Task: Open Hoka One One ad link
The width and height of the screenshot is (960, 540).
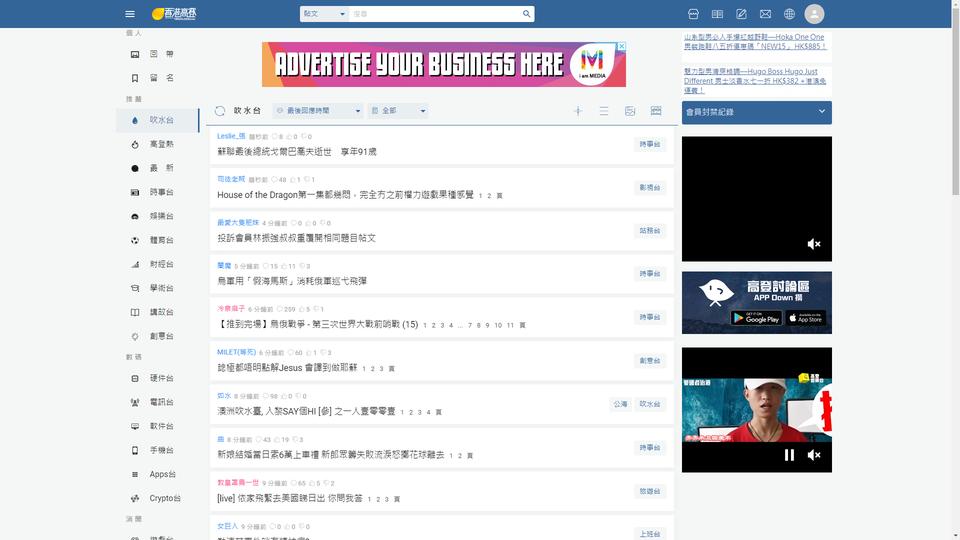Action: pyautogui.click(x=756, y=42)
